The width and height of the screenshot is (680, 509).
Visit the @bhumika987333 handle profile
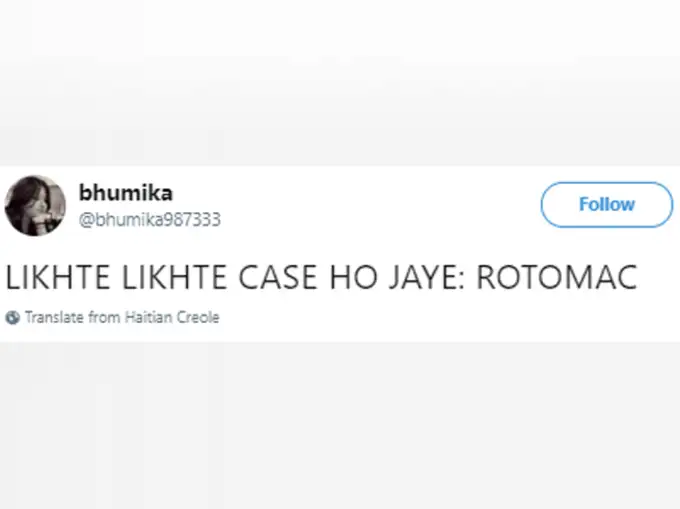pyautogui.click(x=150, y=219)
